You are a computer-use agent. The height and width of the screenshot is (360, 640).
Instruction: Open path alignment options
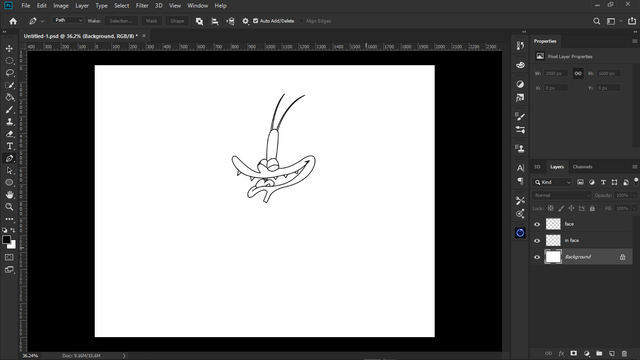[215, 21]
